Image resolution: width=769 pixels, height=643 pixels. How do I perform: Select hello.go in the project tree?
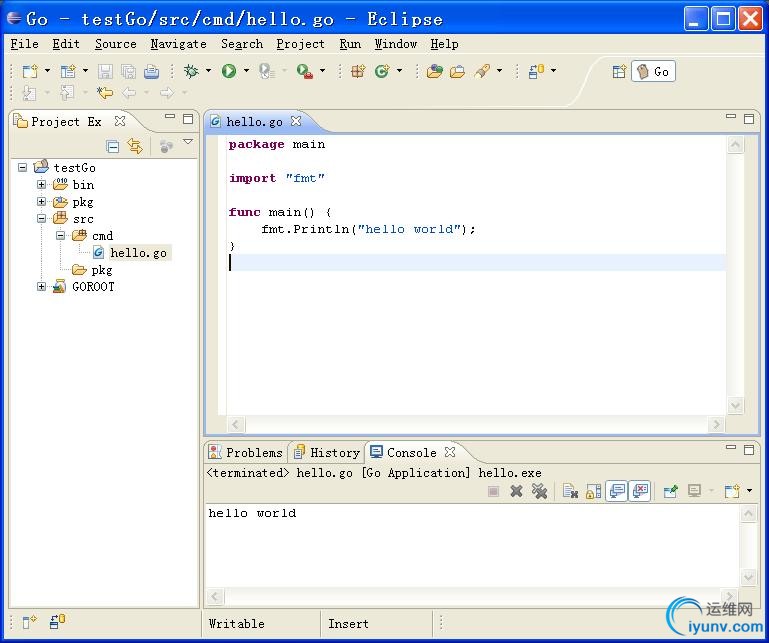138,253
